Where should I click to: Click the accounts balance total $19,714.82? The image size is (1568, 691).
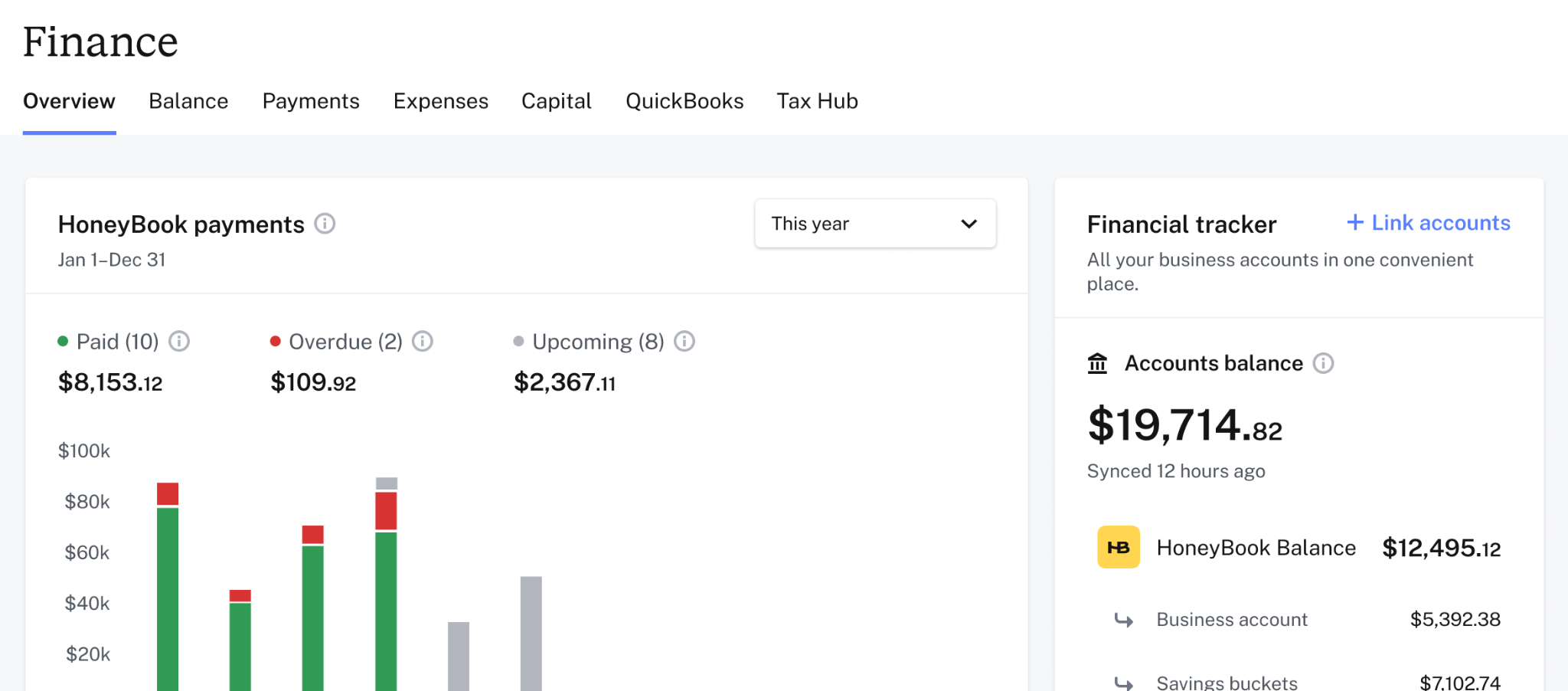coord(1184,425)
